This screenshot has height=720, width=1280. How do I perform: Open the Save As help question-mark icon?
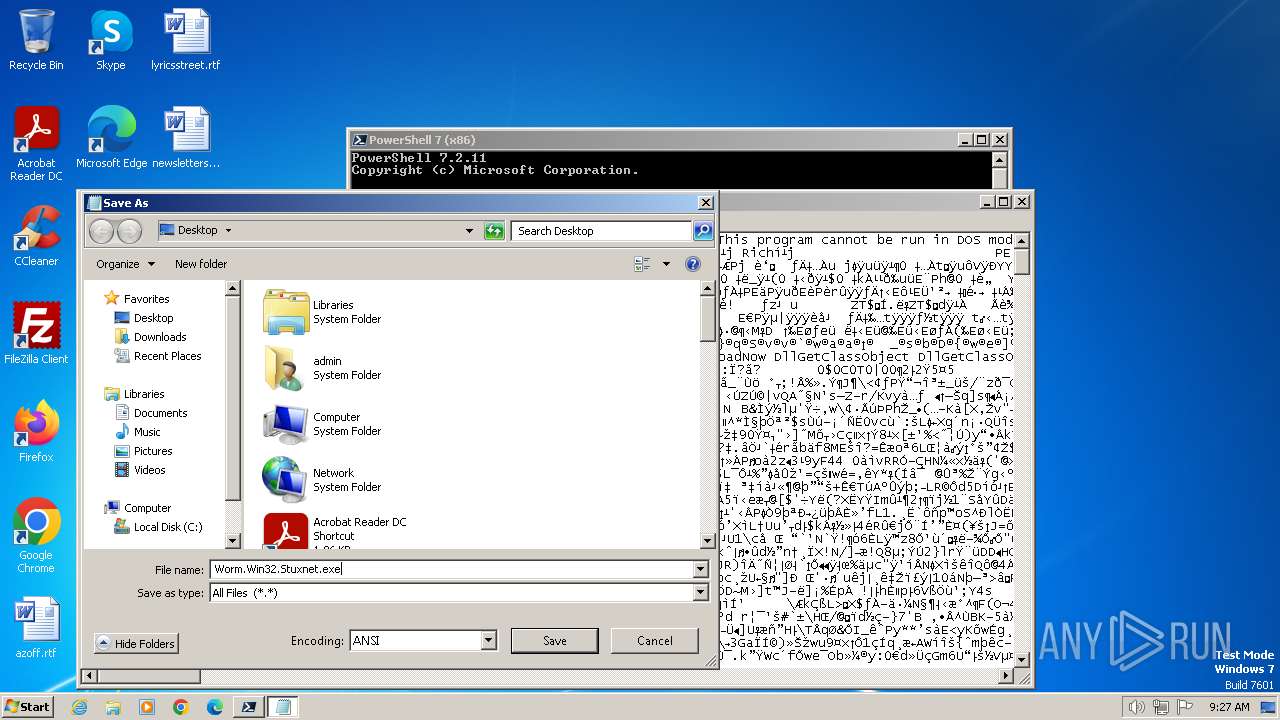tap(692, 264)
